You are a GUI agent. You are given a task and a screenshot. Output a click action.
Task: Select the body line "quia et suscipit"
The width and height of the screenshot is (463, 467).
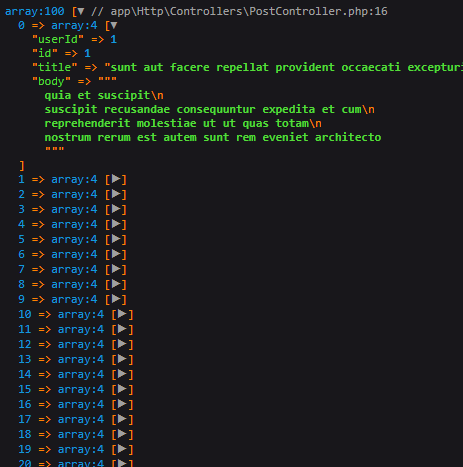(x=97, y=95)
